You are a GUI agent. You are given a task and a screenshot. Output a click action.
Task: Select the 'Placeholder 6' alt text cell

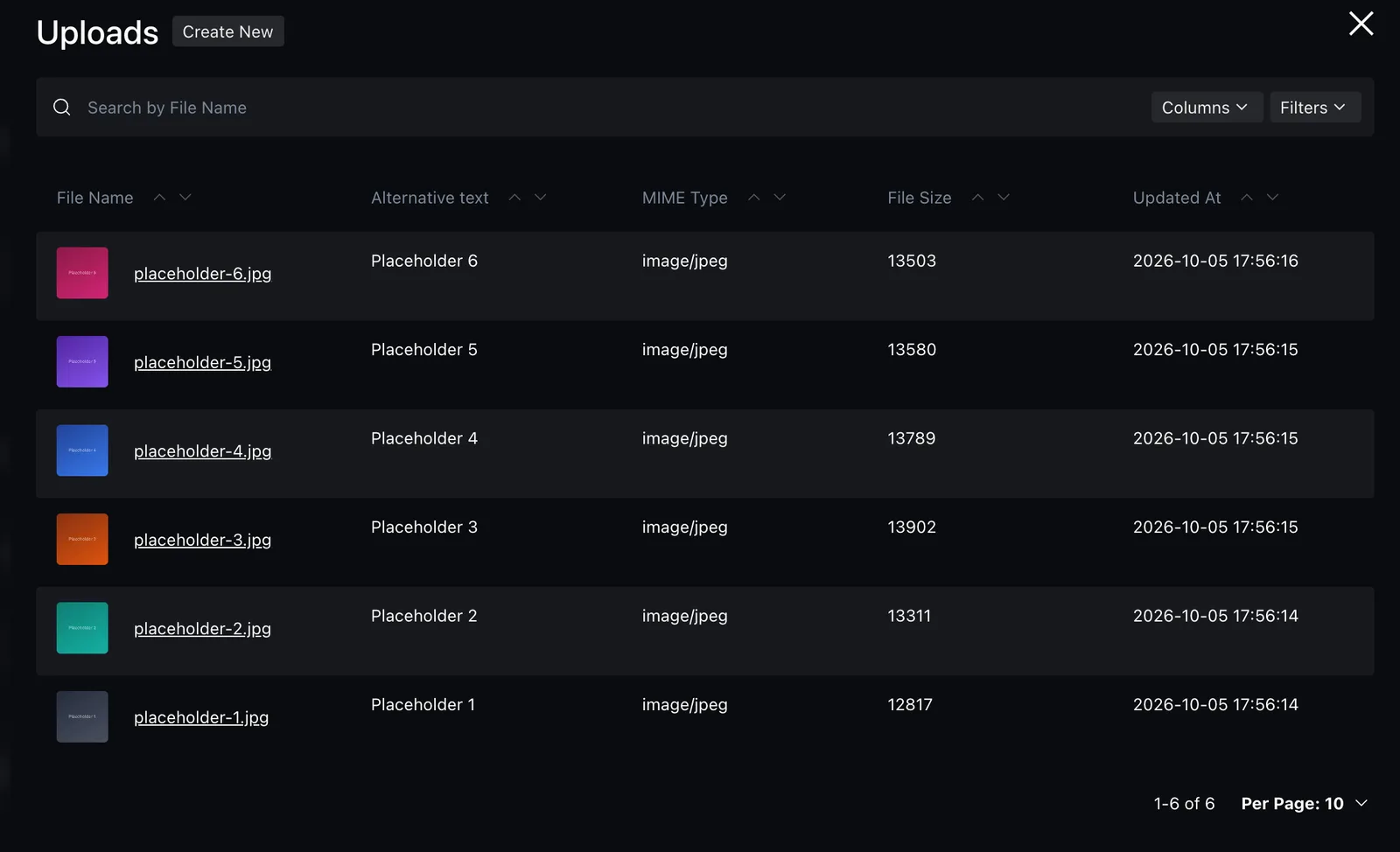(x=424, y=261)
